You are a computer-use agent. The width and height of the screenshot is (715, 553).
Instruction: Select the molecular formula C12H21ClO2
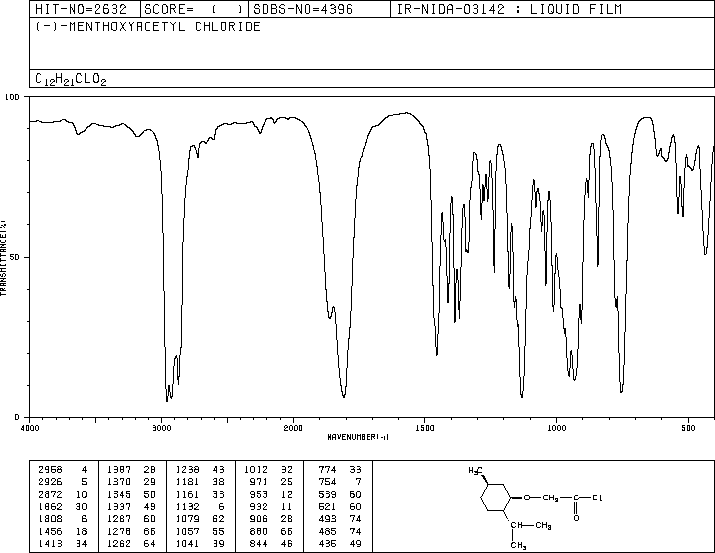[71, 79]
